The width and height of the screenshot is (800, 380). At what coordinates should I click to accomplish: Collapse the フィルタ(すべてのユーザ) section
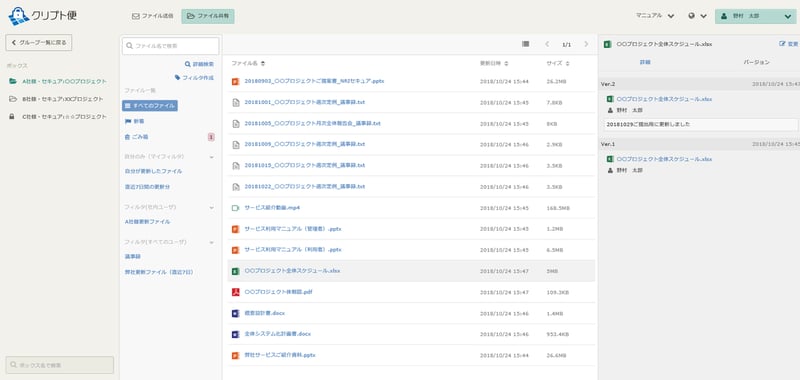212,242
